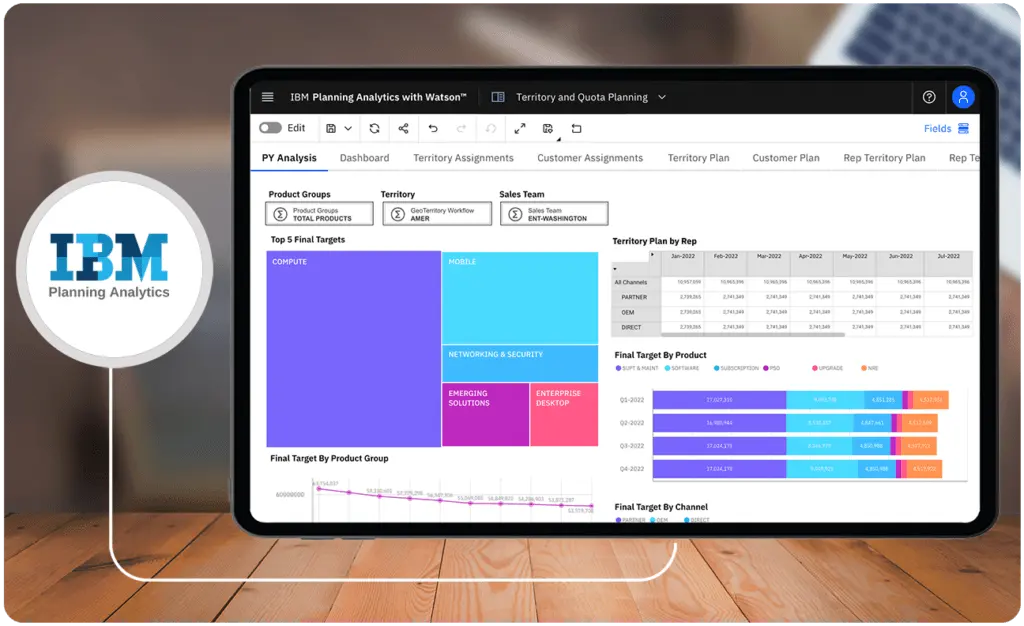Screen dimensions: 1024x626
Task: Select the ENTERPRISE DESKTOP treemap tile
Action: [x=564, y=415]
